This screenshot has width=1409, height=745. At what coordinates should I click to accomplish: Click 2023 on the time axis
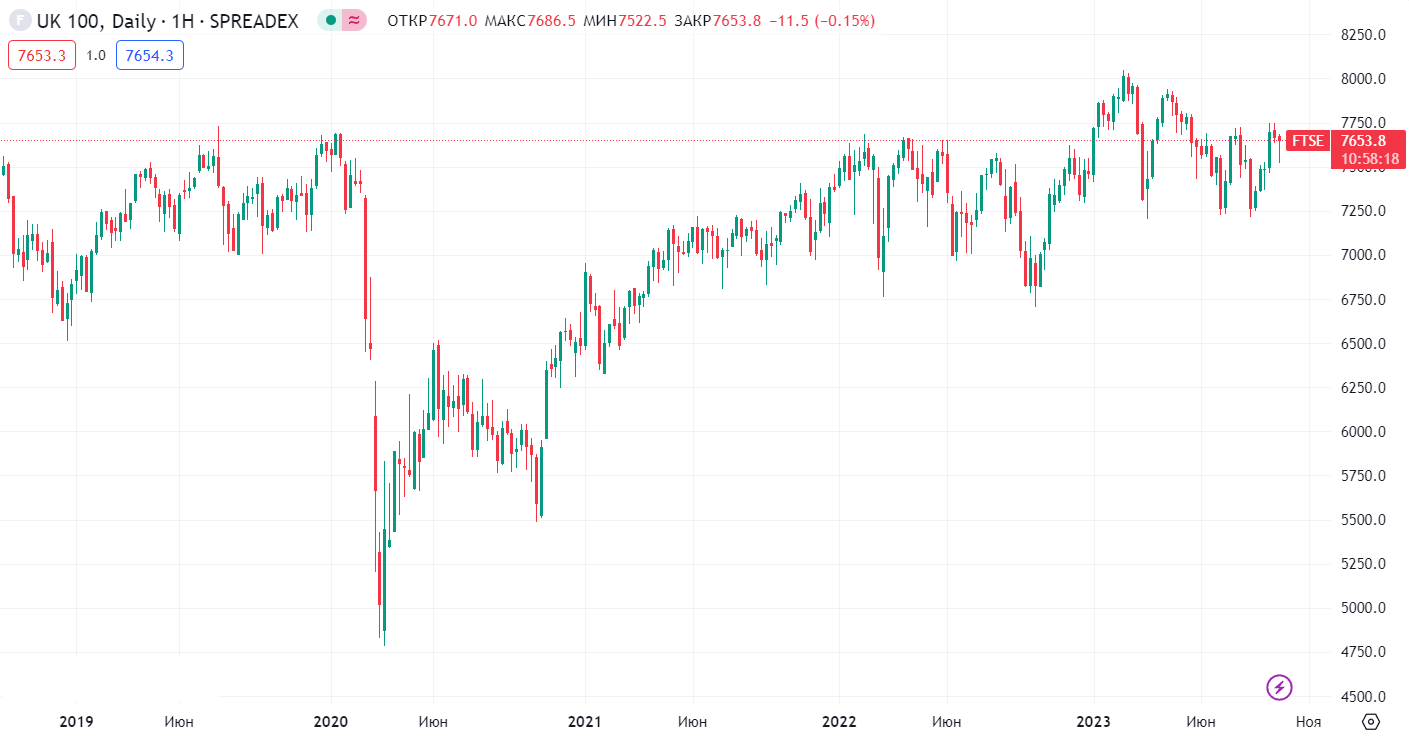1093,721
